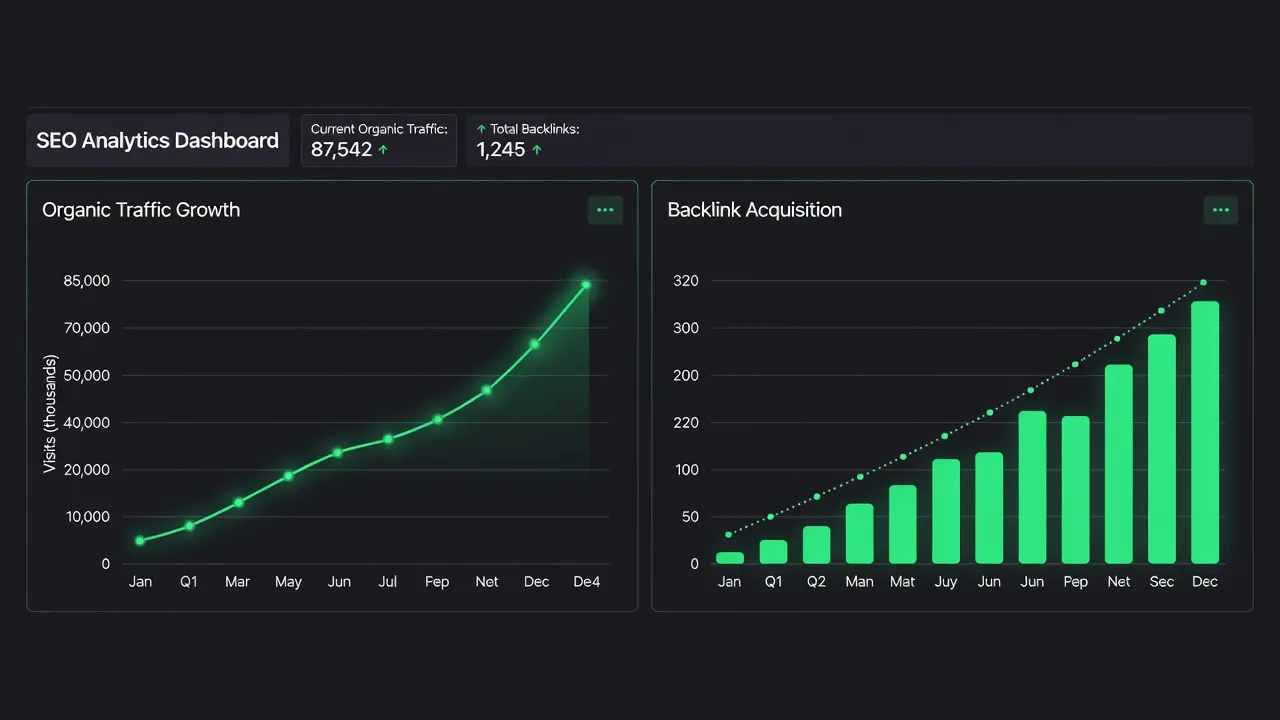Click the Visits (thousands) axis title
Viewport: 1280px width, 720px height.
click(x=50, y=414)
